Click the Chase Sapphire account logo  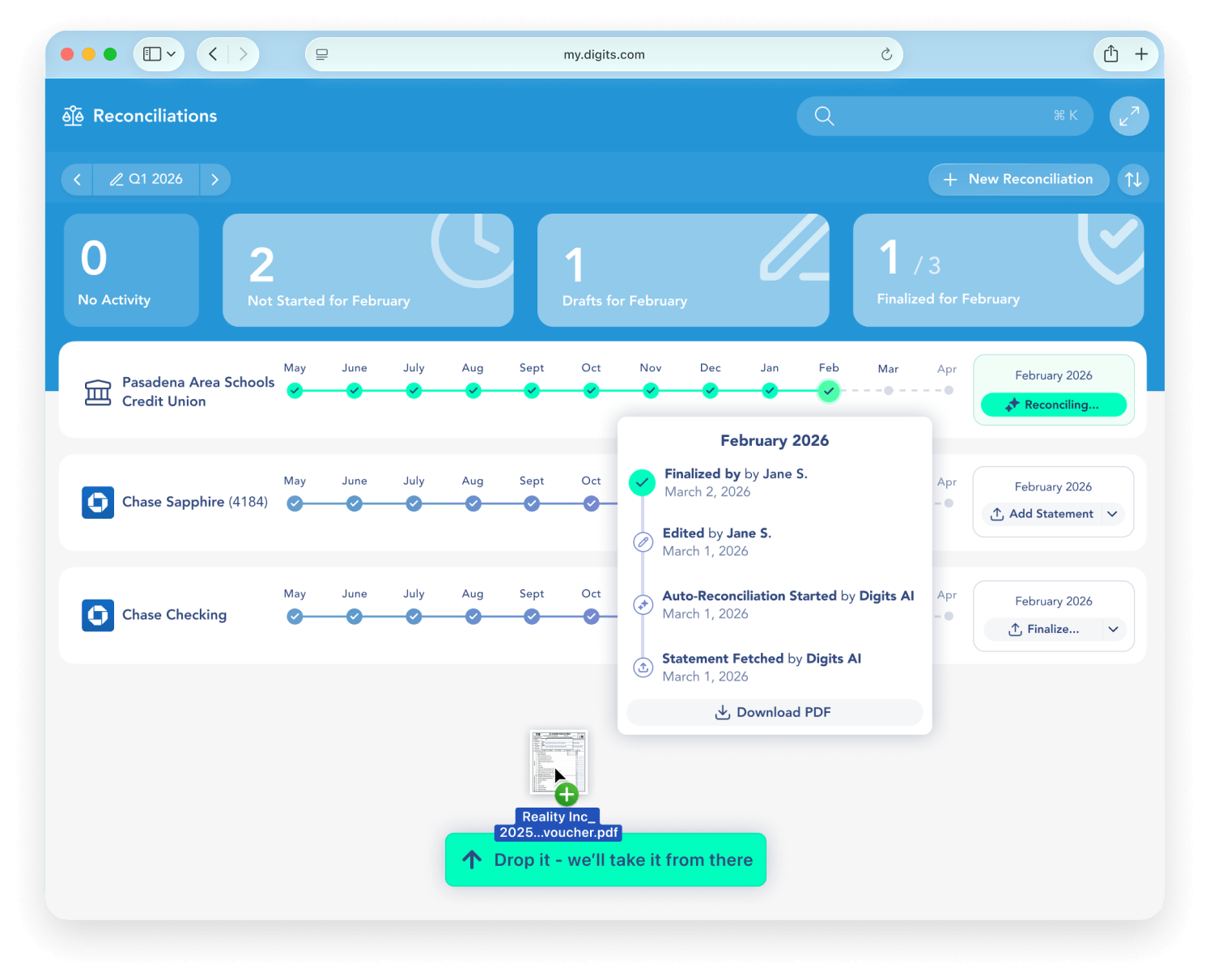98,503
